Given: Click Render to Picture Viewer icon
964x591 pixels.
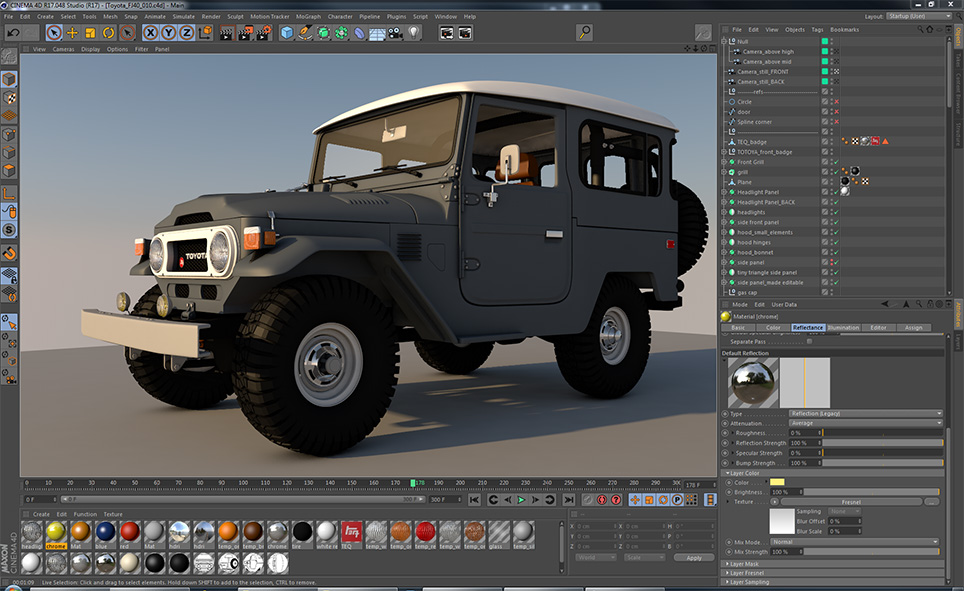Looking at the screenshot, I should [x=245, y=33].
